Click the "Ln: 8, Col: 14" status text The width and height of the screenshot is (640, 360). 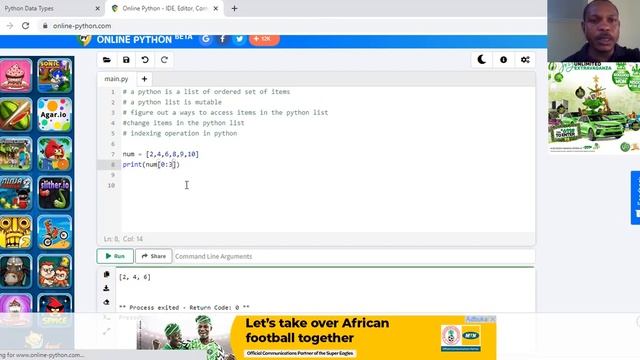tap(123, 239)
